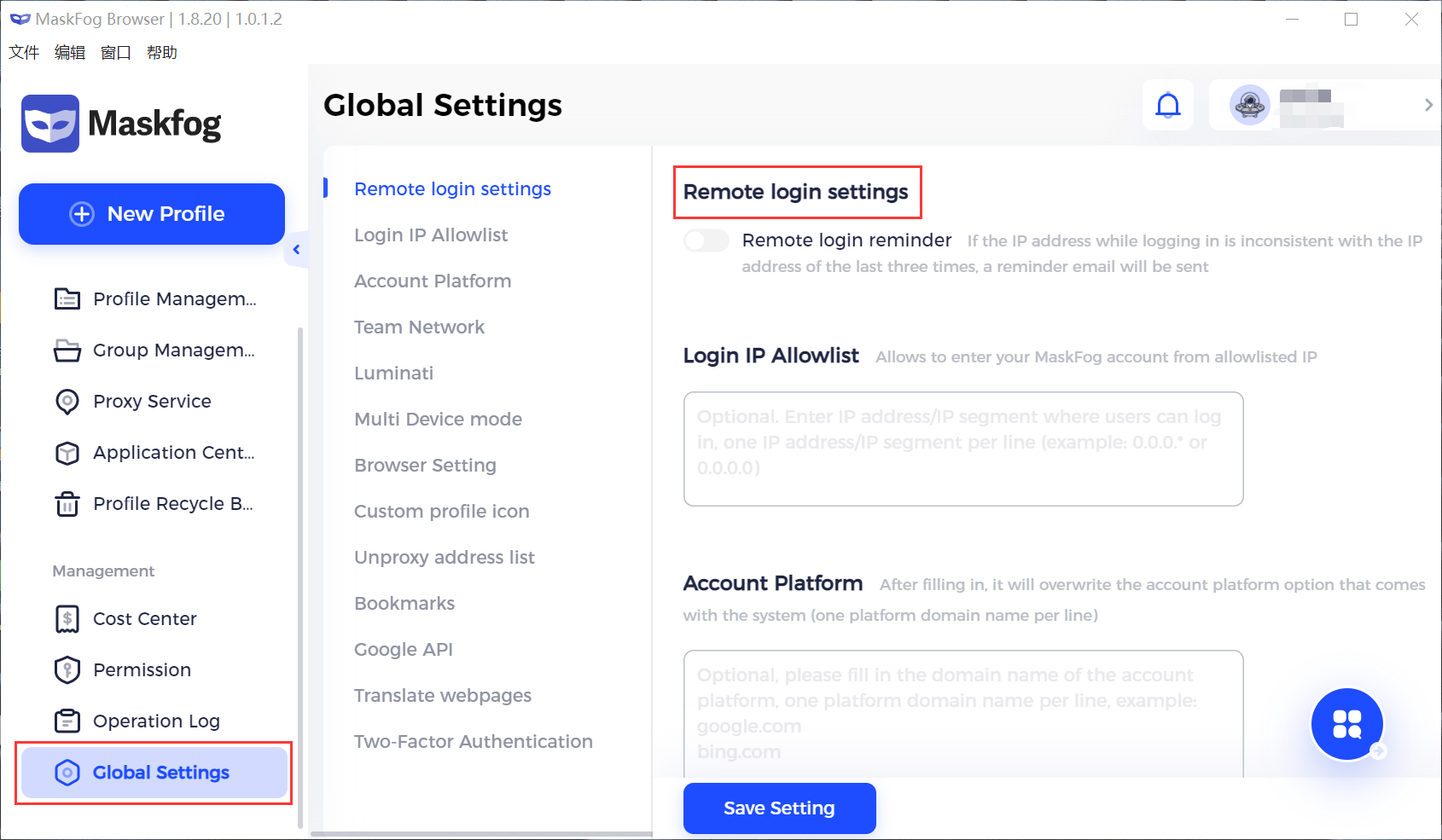
Task: Open the Proxy Service panel
Action: click(152, 401)
